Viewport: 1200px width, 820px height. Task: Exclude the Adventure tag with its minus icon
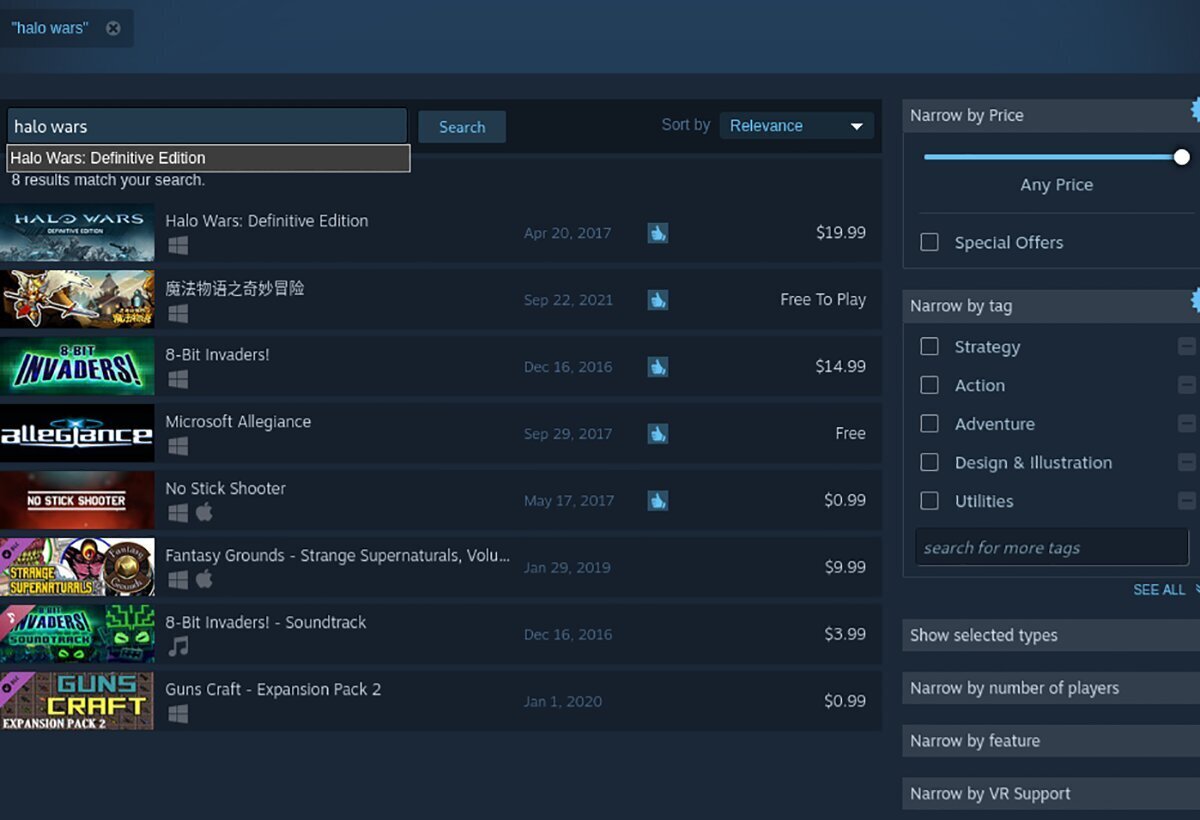1187,424
